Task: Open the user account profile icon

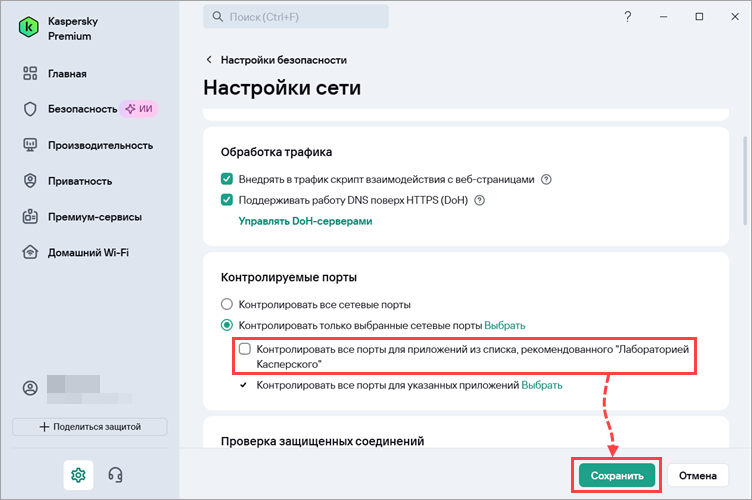Action: tap(30, 388)
